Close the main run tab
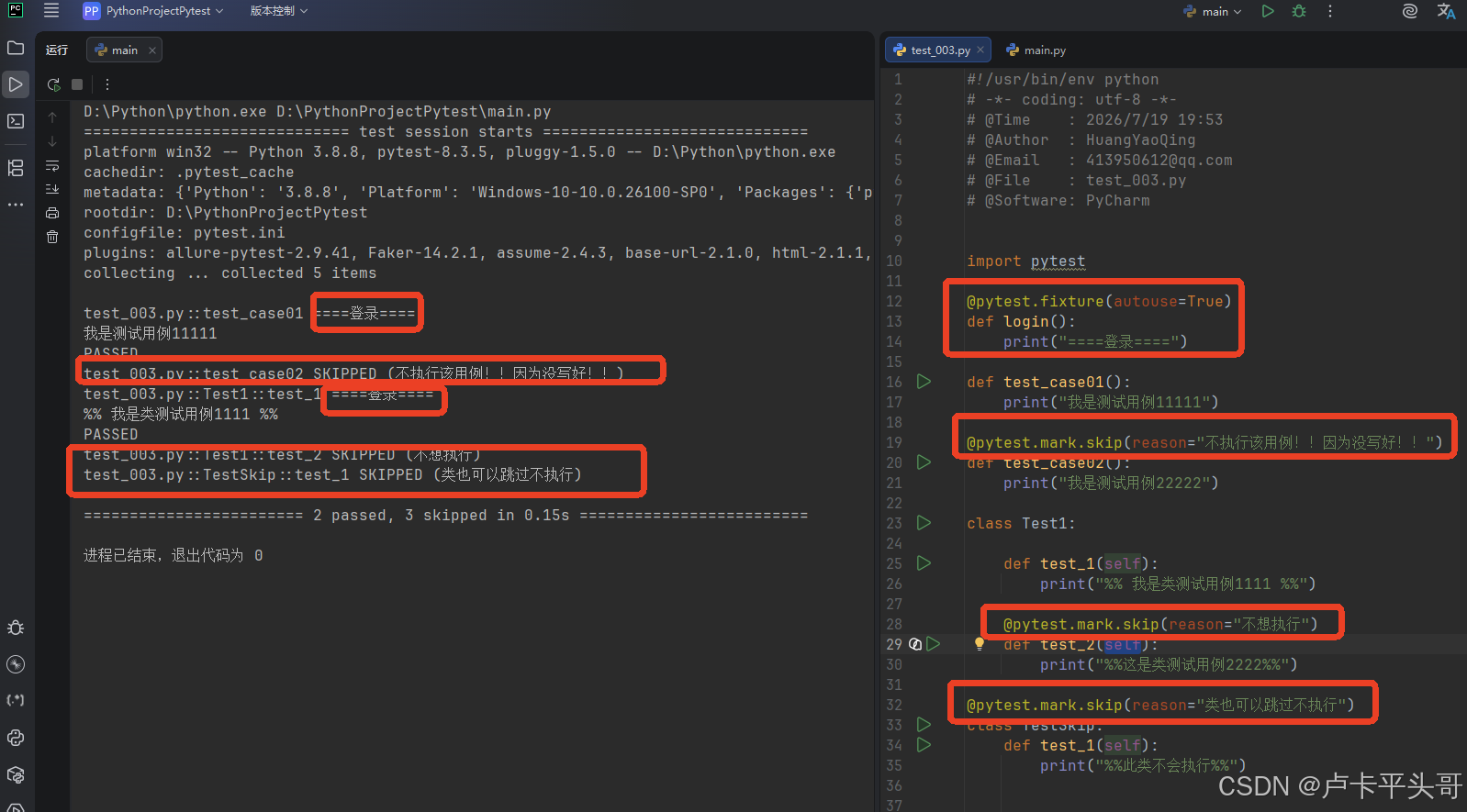 click(151, 50)
